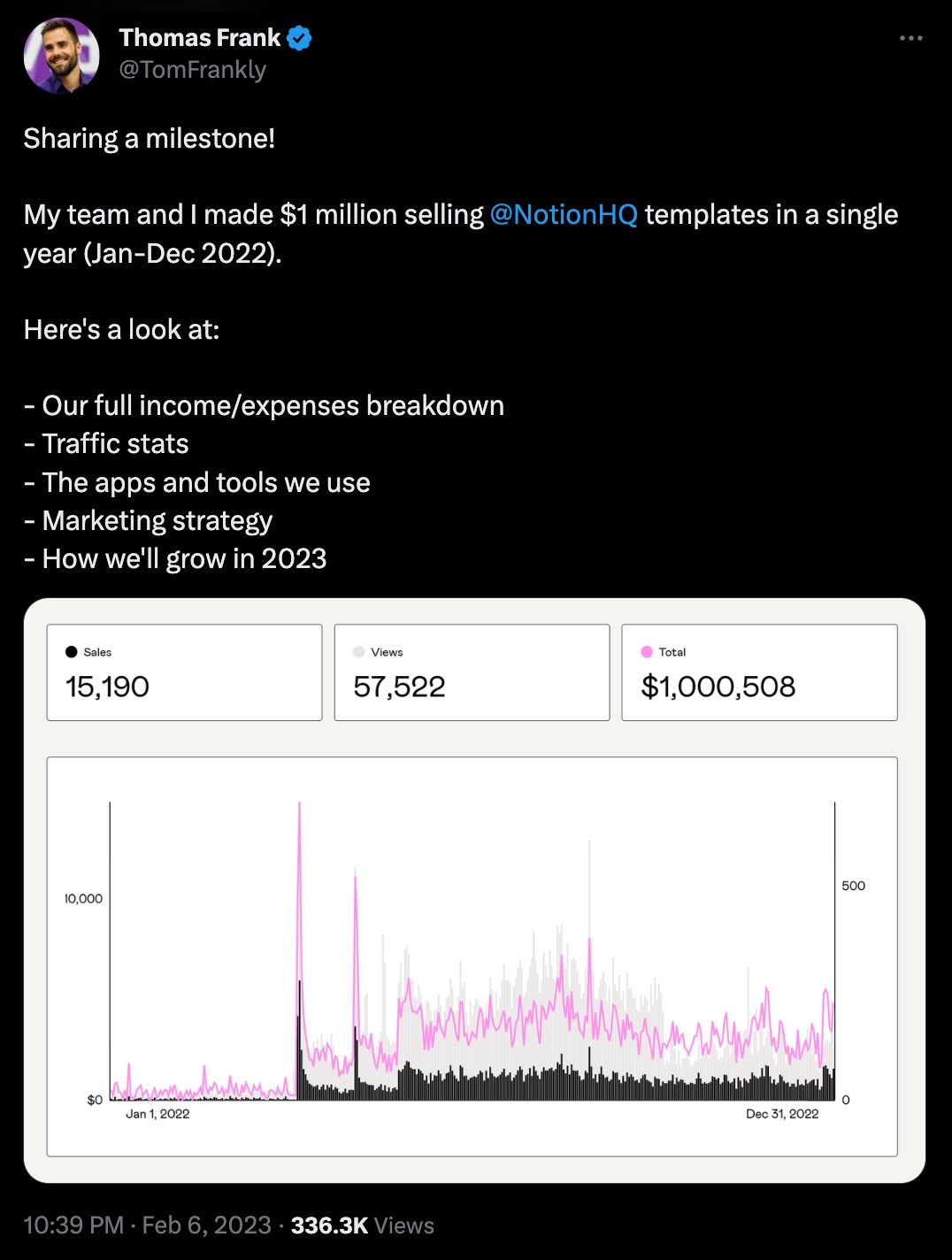The width and height of the screenshot is (952, 1260).
Task: Click the verified blue checkmark badge
Action: click(299, 37)
